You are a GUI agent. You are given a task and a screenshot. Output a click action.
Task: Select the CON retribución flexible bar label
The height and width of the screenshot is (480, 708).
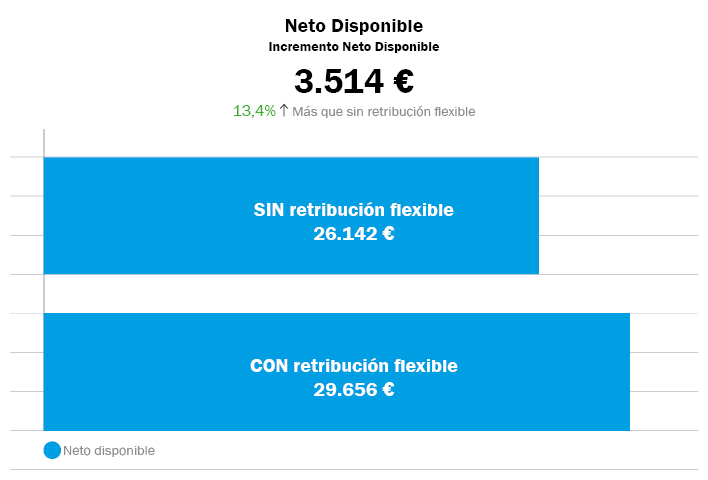coord(354,366)
